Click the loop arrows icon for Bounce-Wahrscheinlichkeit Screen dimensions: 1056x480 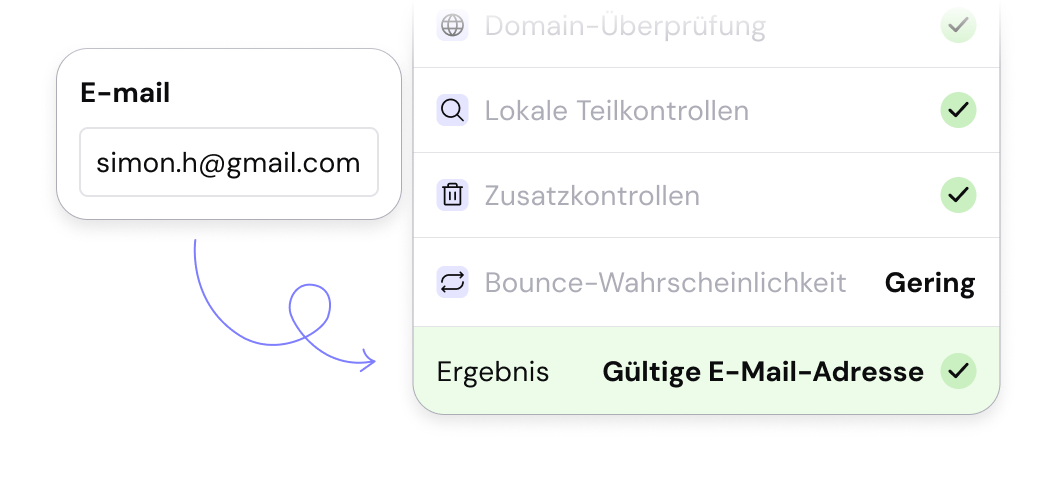click(453, 282)
